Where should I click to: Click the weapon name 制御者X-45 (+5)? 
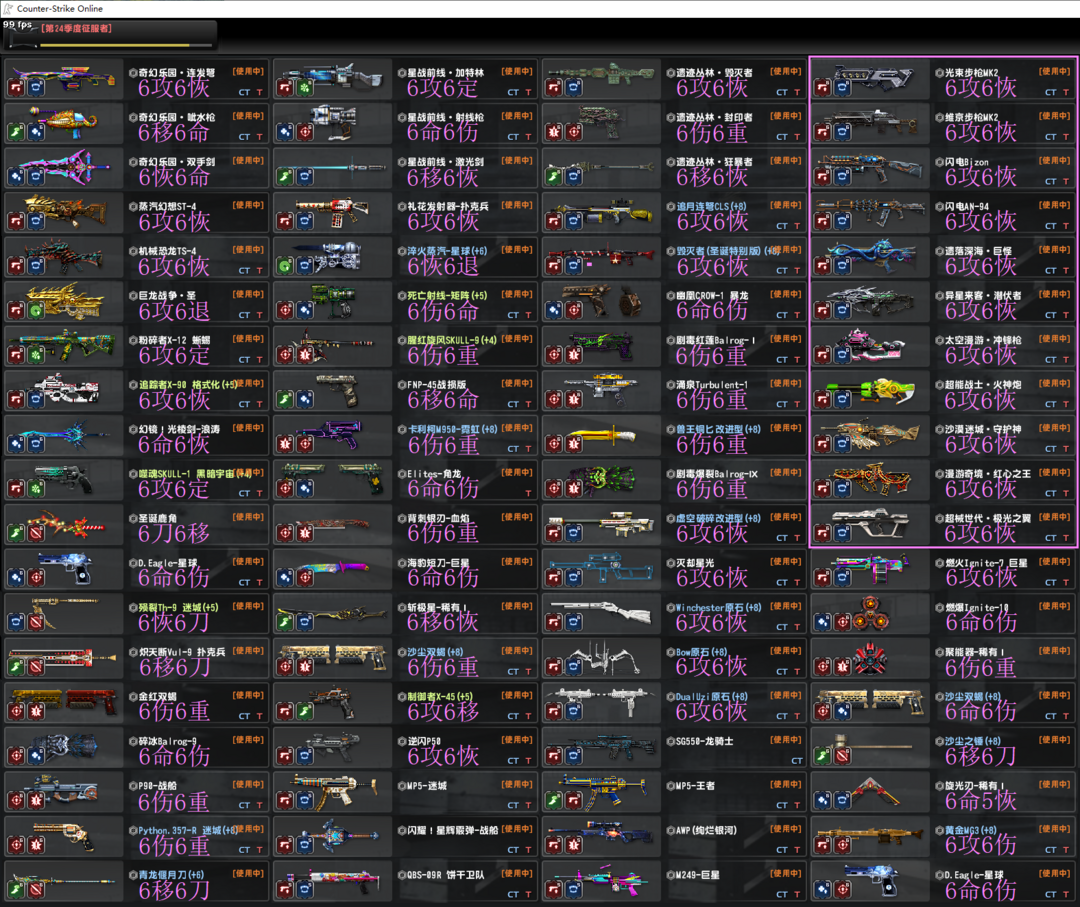click(439, 697)
